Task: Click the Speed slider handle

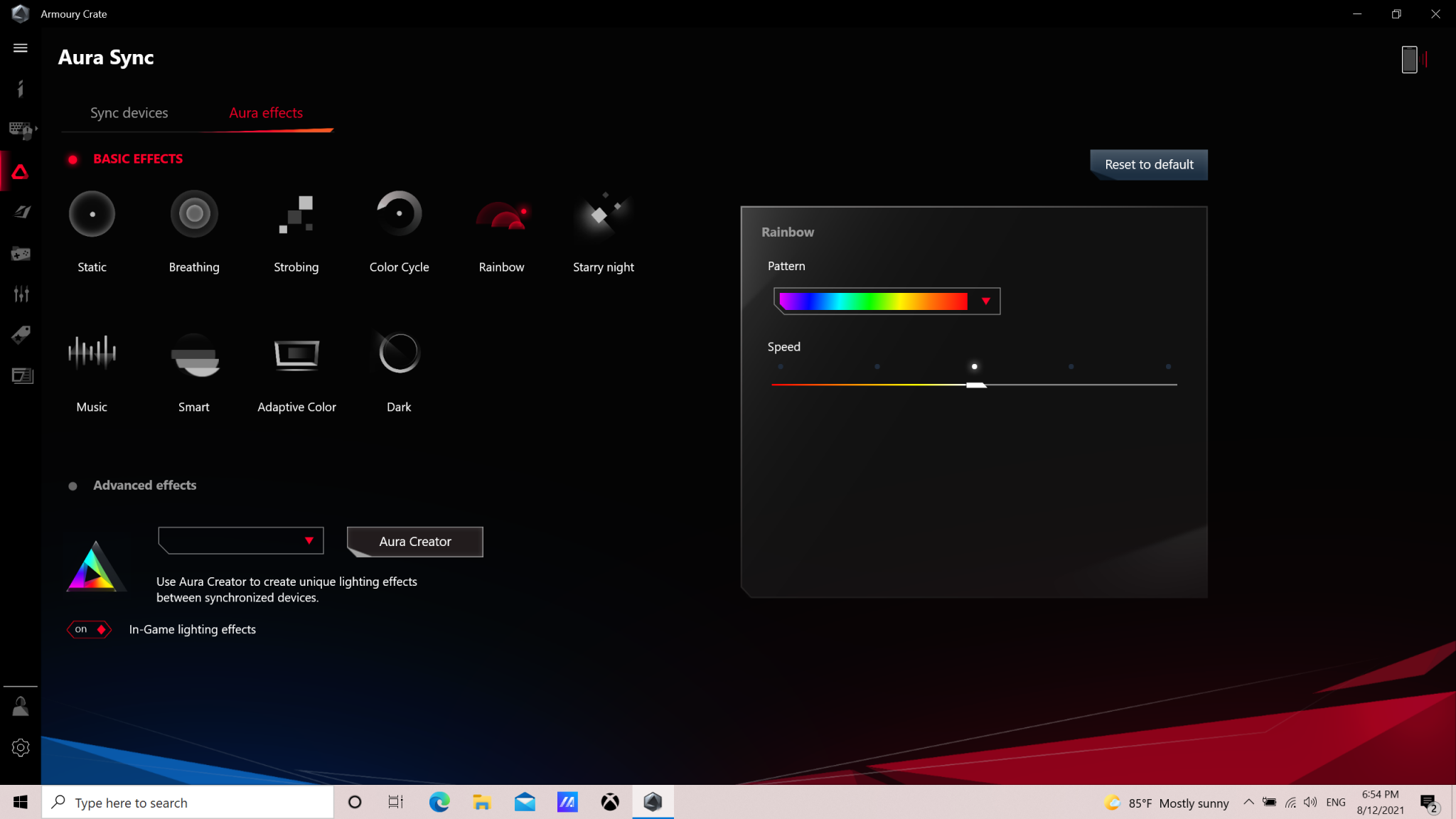Action: point(976,385)
